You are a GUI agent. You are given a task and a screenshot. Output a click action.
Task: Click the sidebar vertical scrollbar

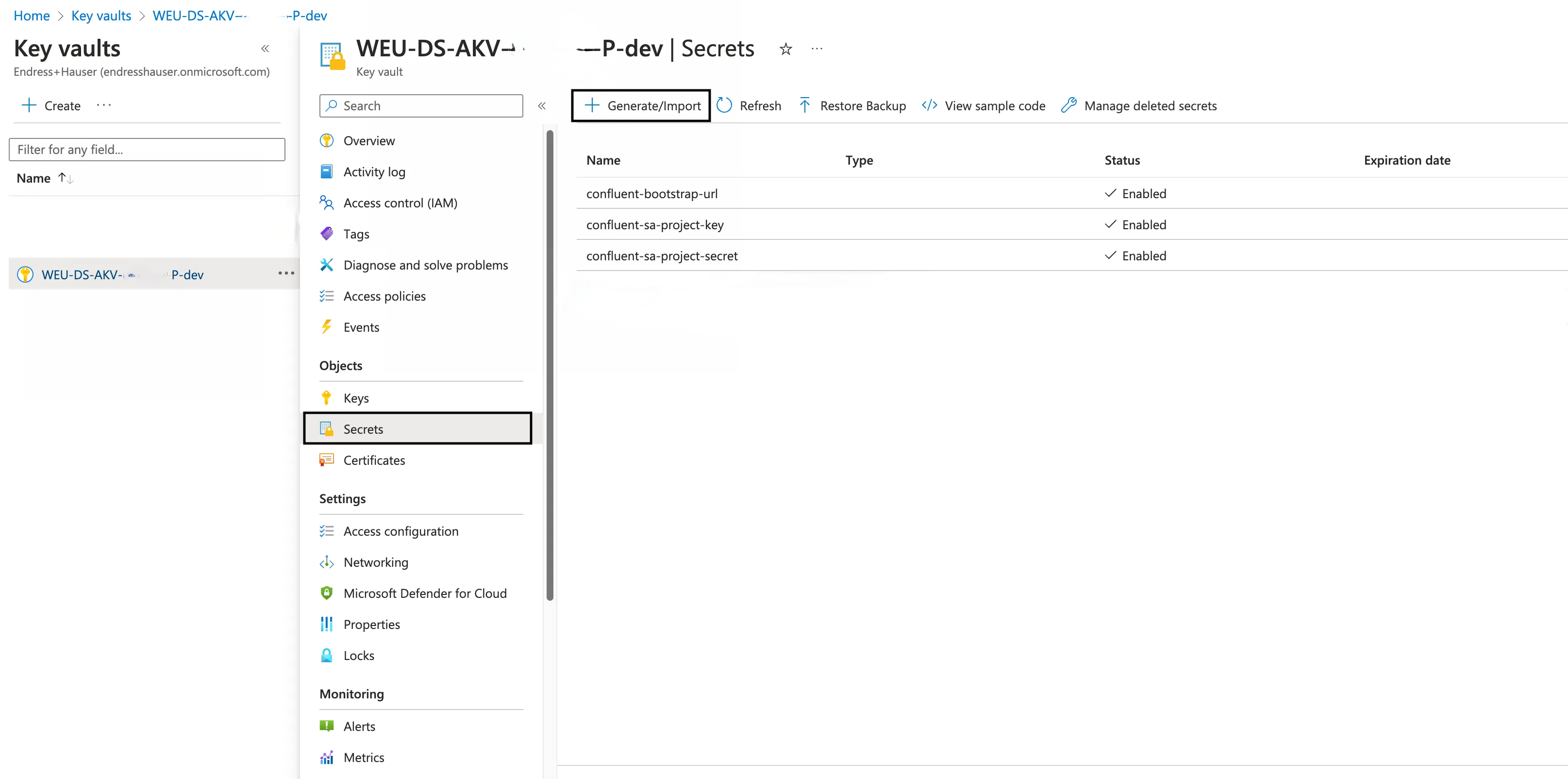(550, 365)
